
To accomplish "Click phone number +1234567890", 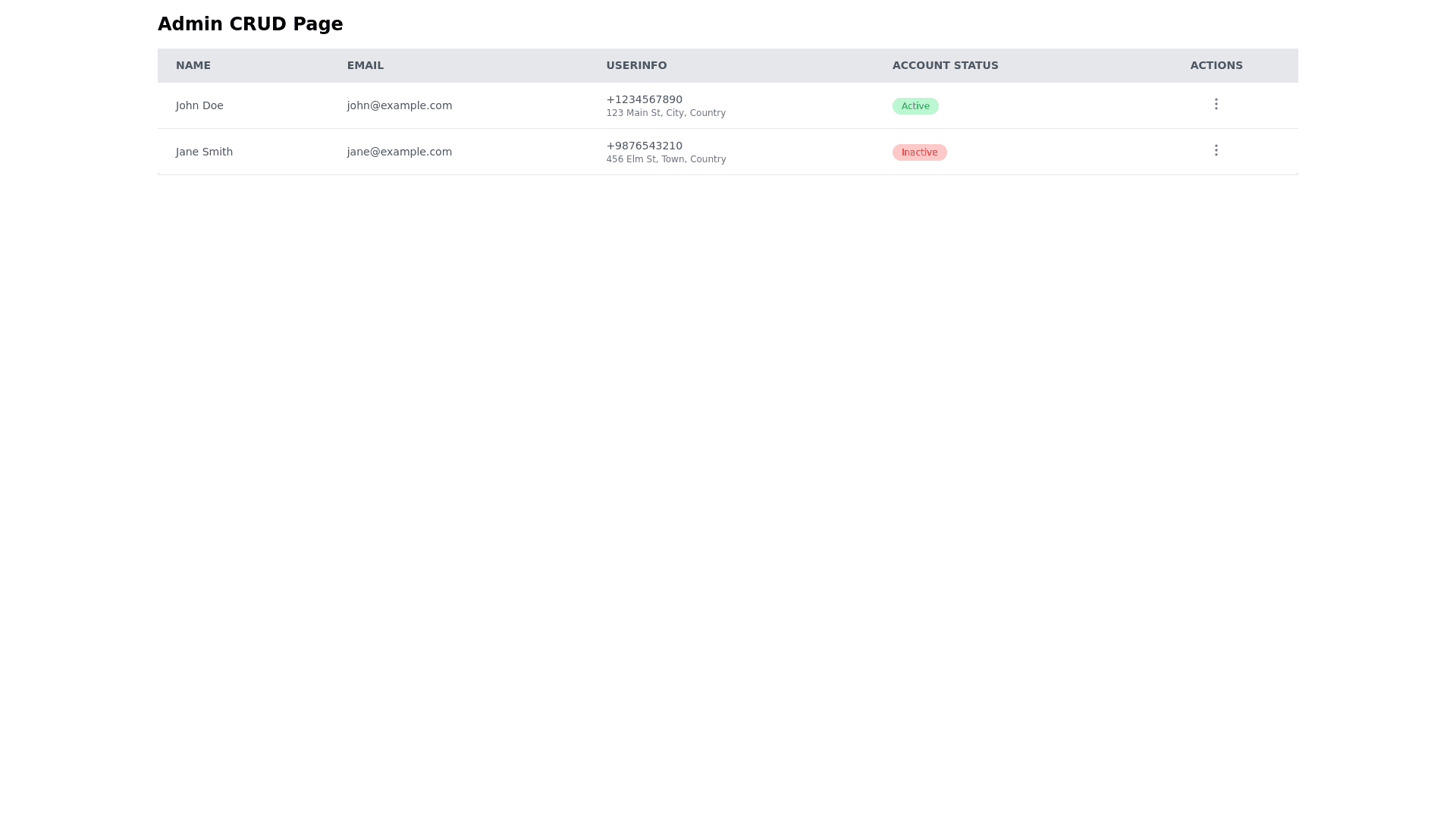I will coord(644,99).
